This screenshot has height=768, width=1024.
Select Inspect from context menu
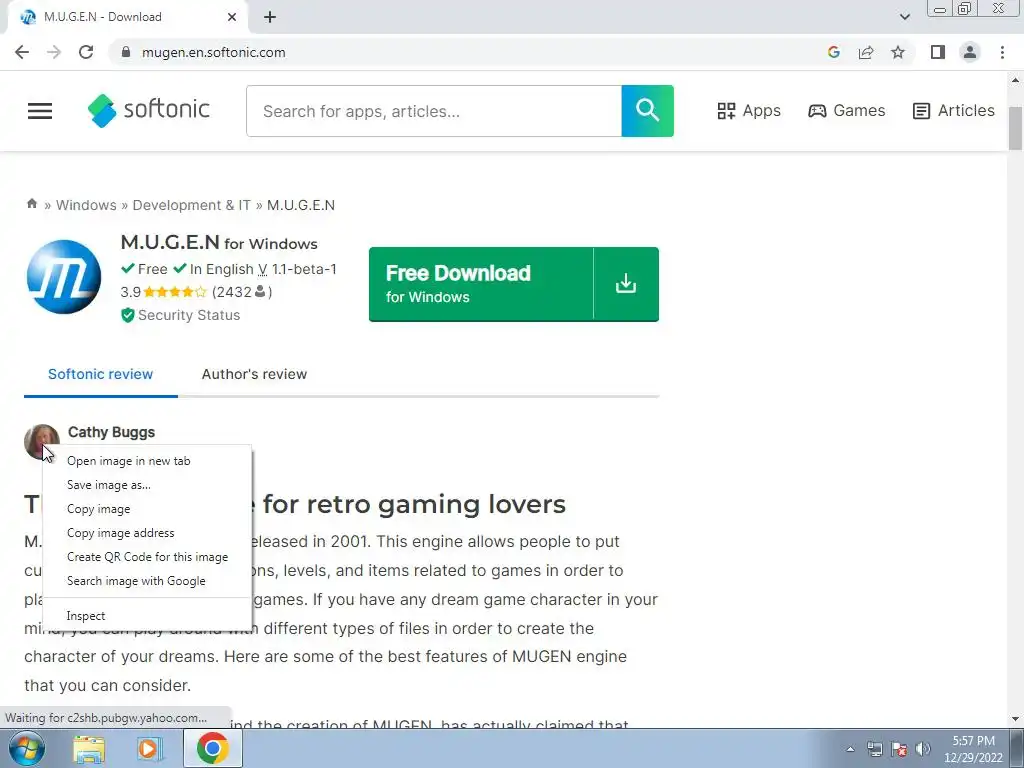pyautogui.click(x=147, y=616)
